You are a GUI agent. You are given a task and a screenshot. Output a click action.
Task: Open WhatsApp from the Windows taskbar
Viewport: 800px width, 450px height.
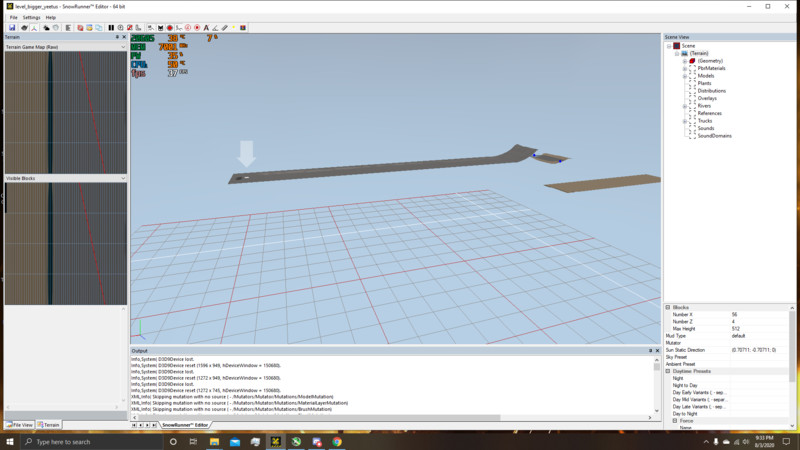(297, 441)
